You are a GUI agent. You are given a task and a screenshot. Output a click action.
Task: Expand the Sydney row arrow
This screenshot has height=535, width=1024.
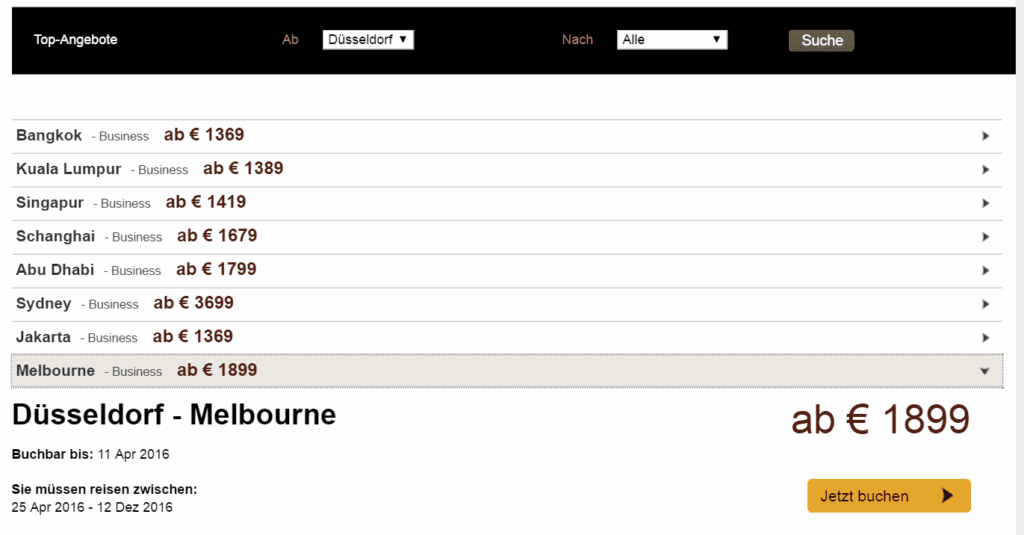click(985, 304)
